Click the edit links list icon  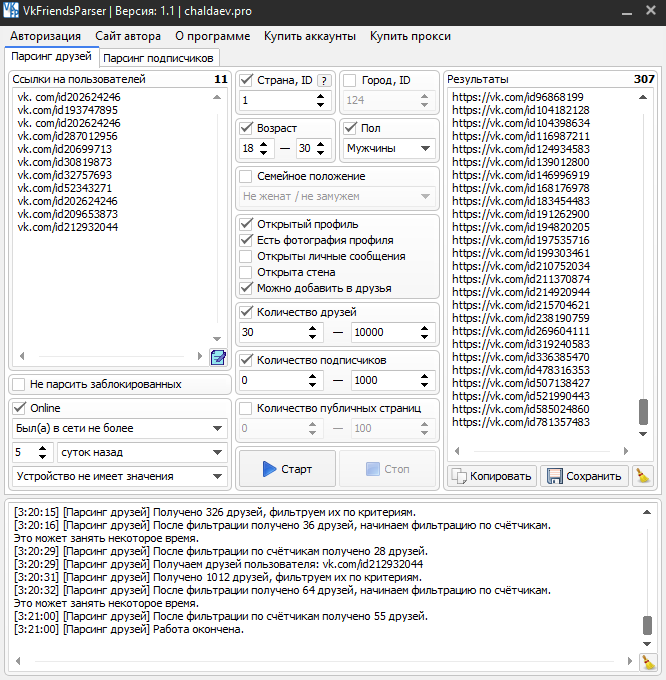pos(218,357)
